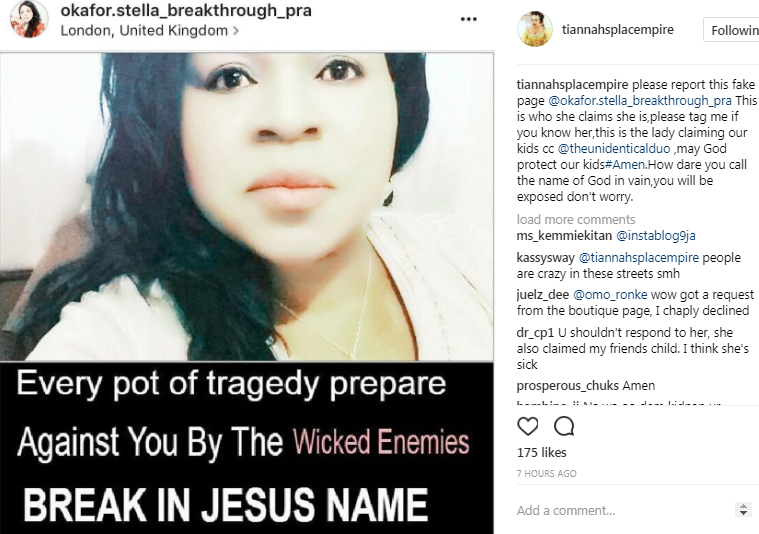Screen dimensions: 759x534
Task: Click the comment speech bubble icon
Action: (x=564, y=427)
